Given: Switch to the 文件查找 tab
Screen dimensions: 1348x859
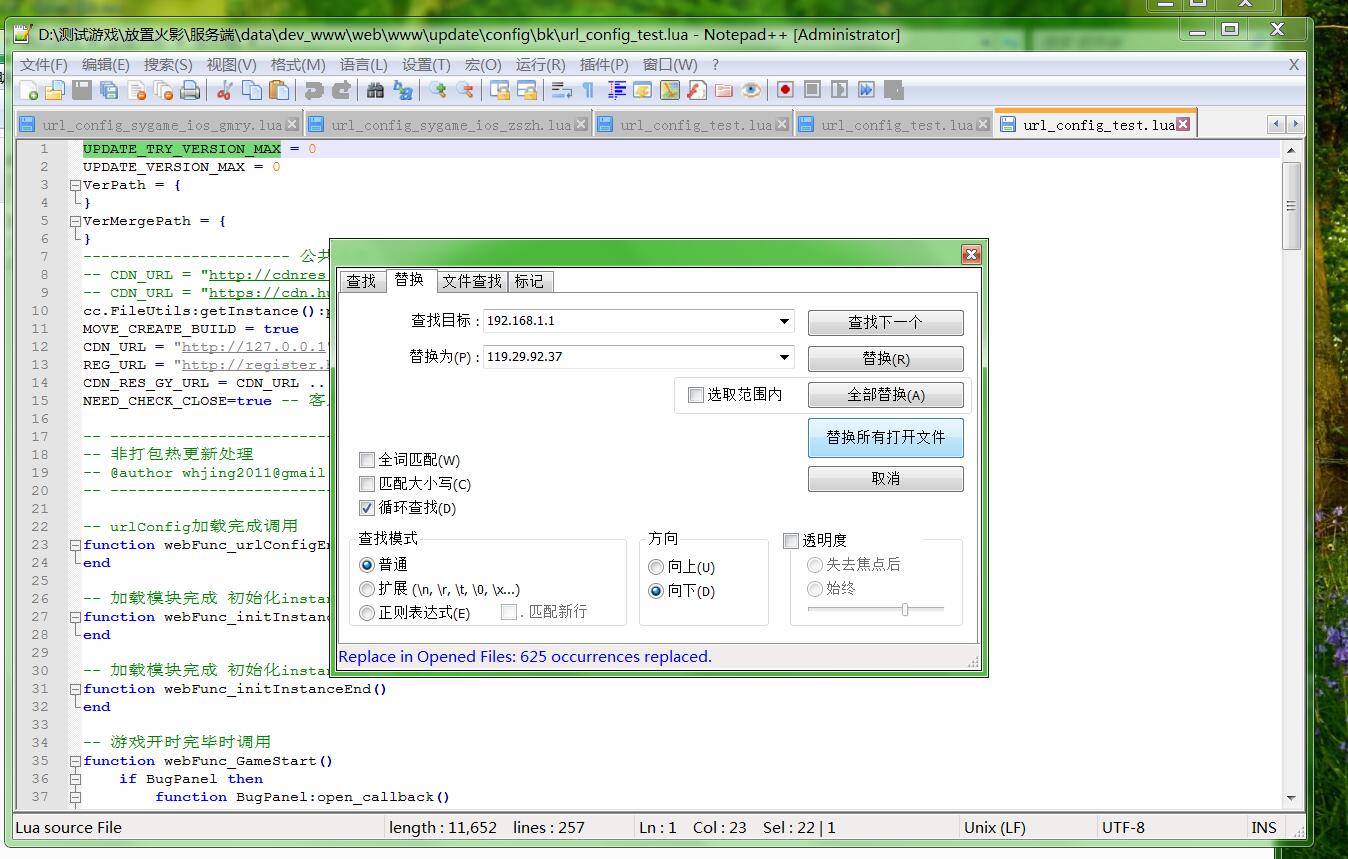Looking at the screenshot, I should click(472, 282).
